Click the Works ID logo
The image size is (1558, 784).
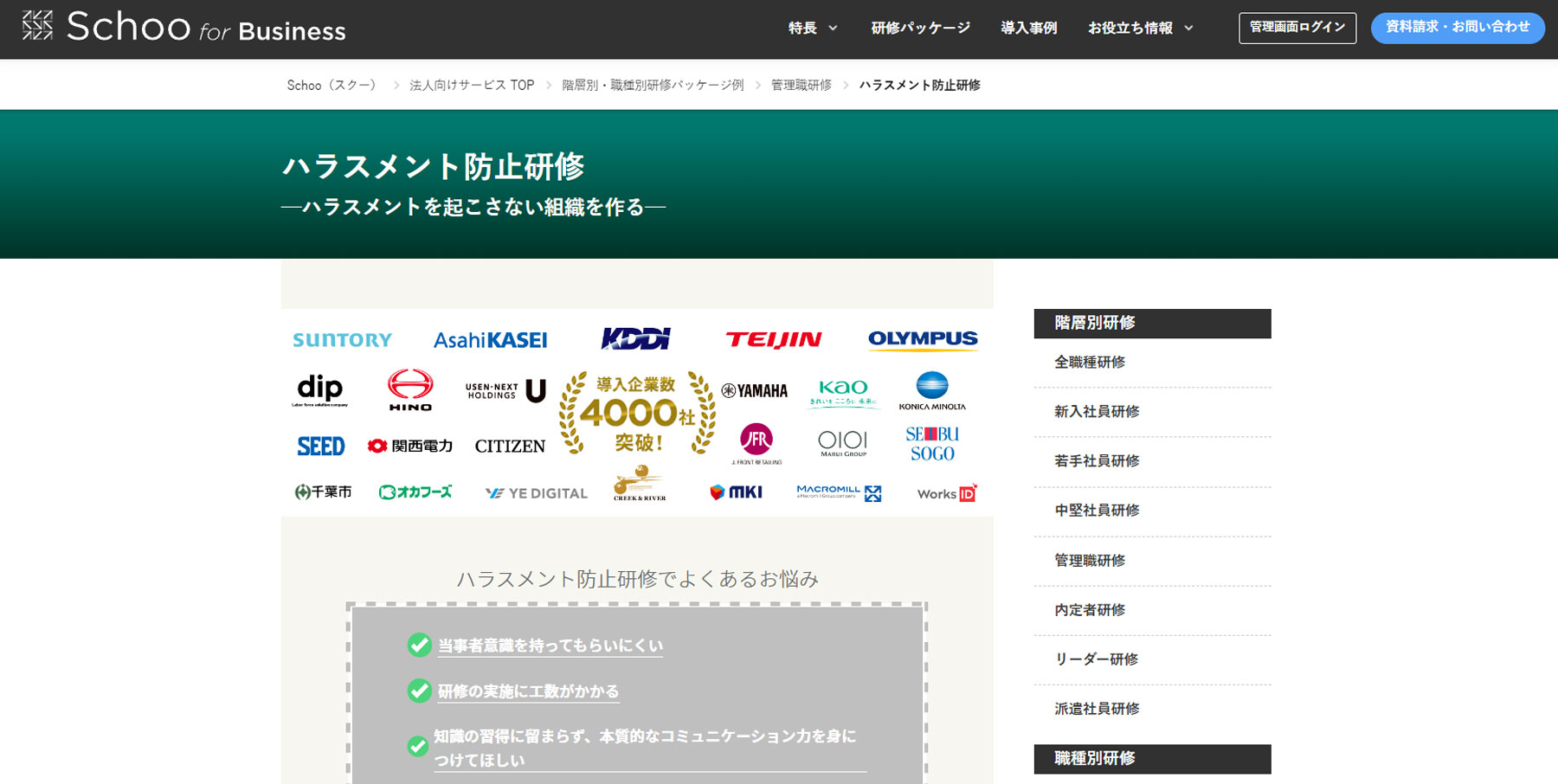947,493
